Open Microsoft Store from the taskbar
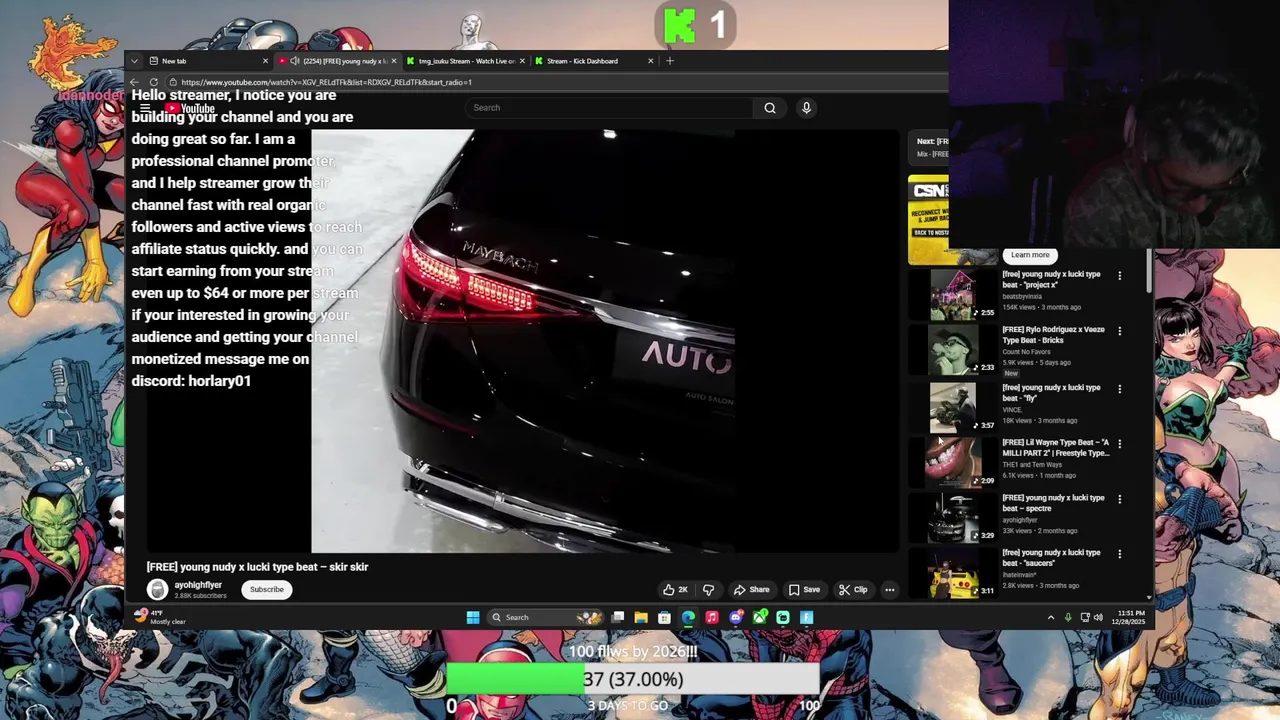Screen dimensions: 1280x720 [664, 618]
